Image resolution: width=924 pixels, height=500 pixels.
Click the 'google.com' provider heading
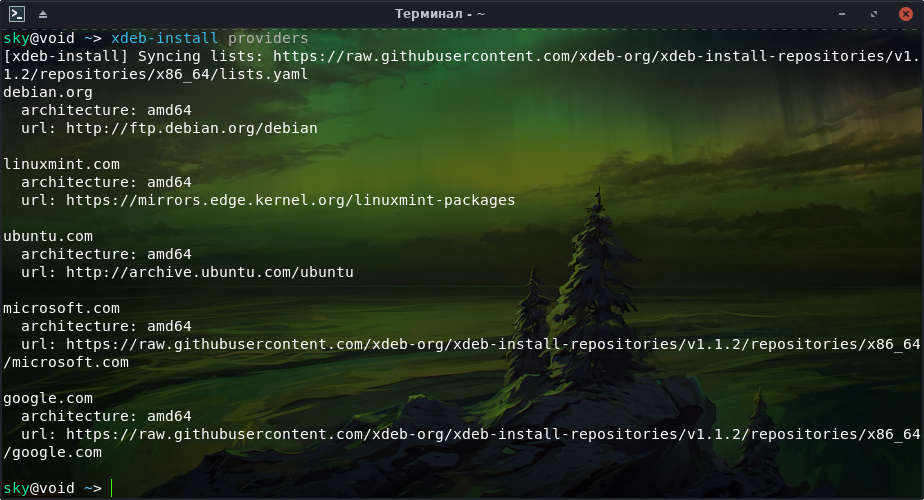pos(48,399)
